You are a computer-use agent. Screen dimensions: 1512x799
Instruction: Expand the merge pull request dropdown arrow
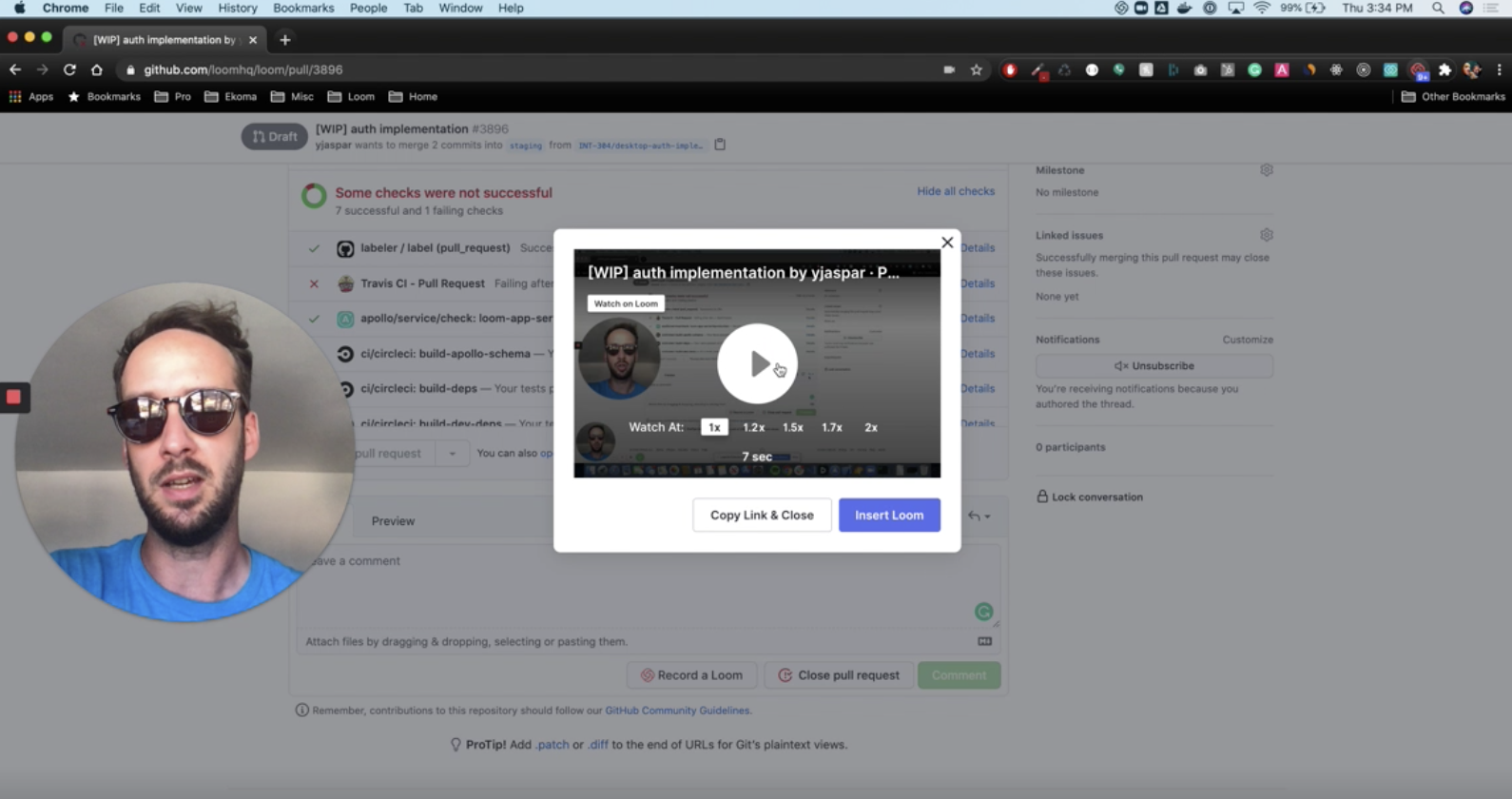[453, 454]
